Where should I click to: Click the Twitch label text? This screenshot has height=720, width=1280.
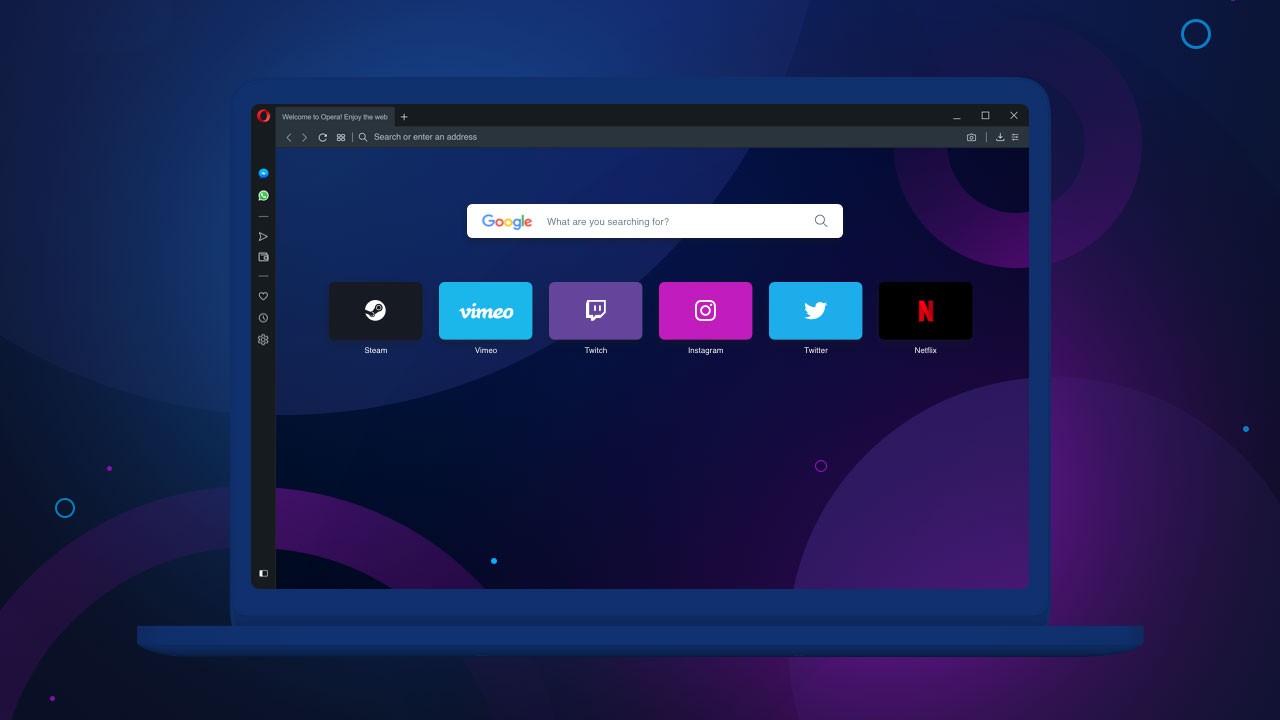click(596, 351)
